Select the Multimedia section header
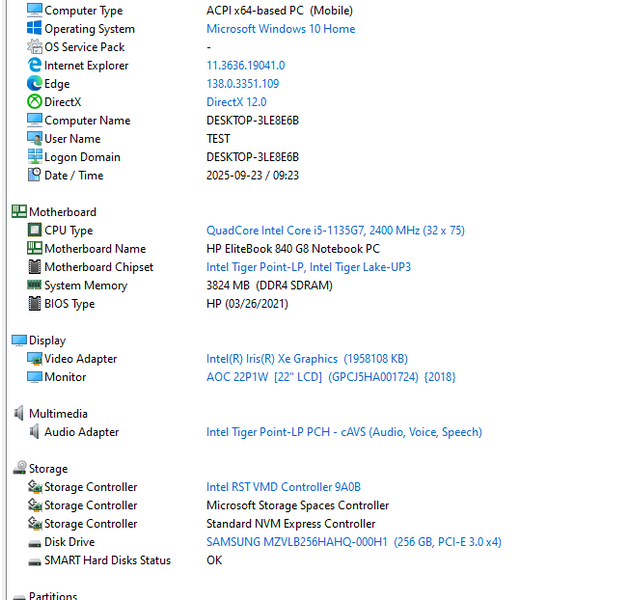 (x=58, y=413)
